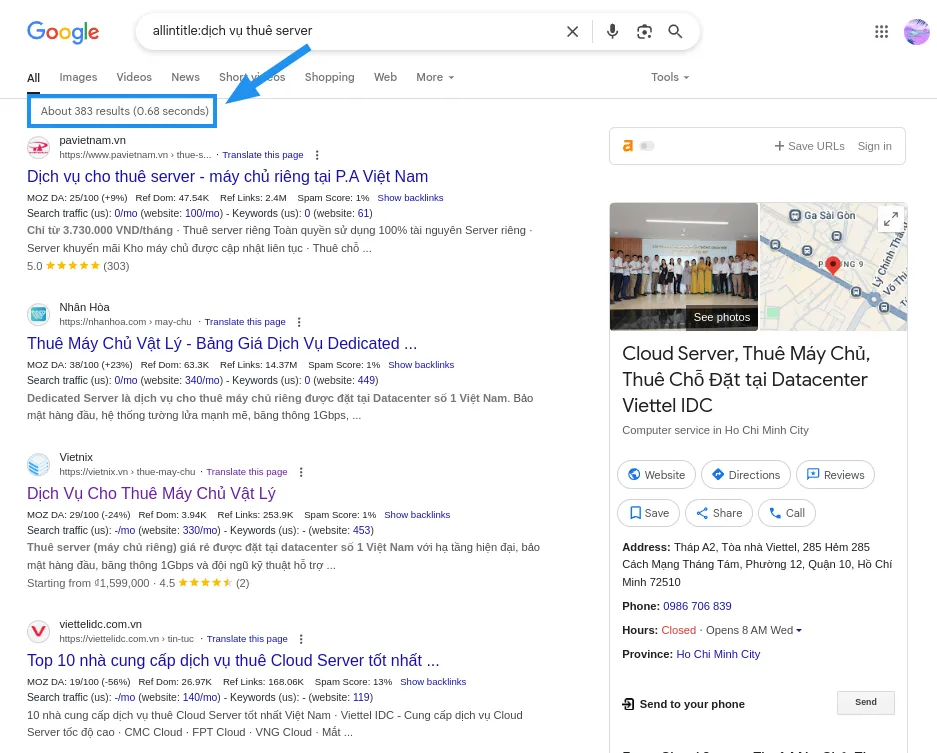Switch to the News tab
Viewport: 937px width, 753px height.
click(x=185, y=77)
